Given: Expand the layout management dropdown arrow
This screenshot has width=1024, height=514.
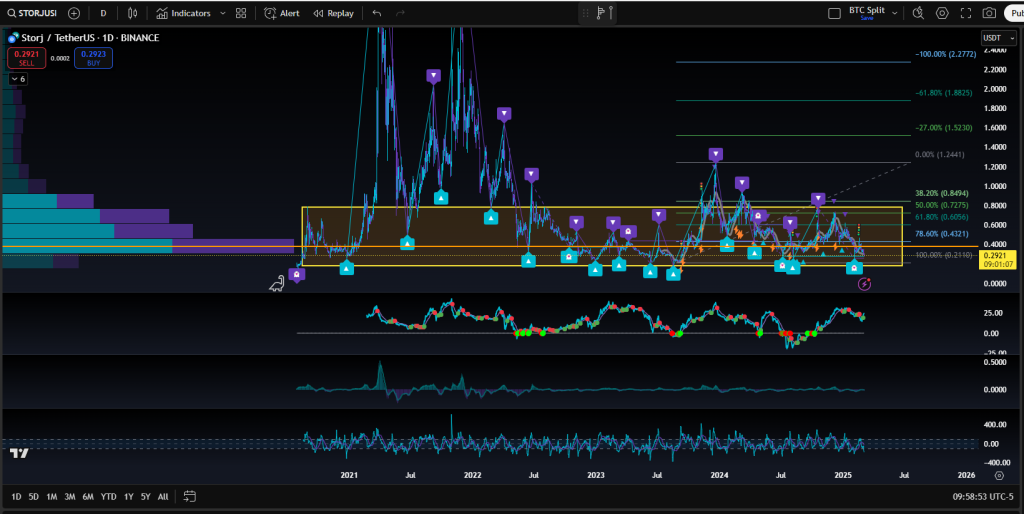Looking at the screenshot, I should coord(895,13).
